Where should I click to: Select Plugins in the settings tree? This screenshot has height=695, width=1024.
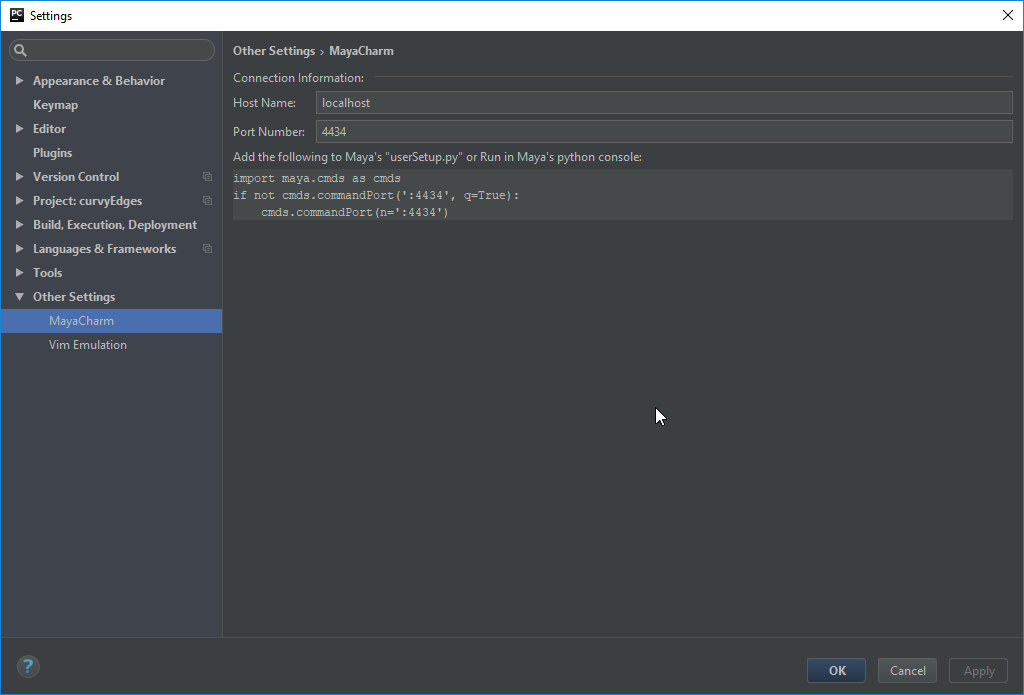pyautogui.click(x=52, y=153)
